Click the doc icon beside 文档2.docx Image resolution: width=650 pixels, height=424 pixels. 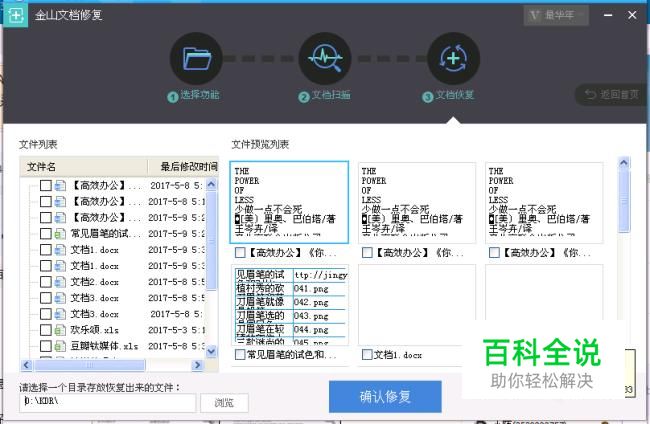[x=60, y=282]
